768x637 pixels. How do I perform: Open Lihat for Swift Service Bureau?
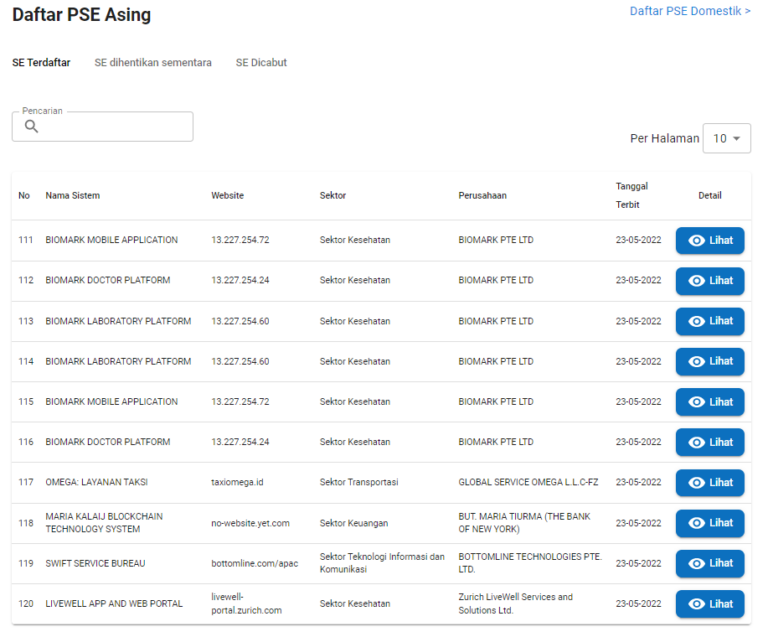coord(709,564)
